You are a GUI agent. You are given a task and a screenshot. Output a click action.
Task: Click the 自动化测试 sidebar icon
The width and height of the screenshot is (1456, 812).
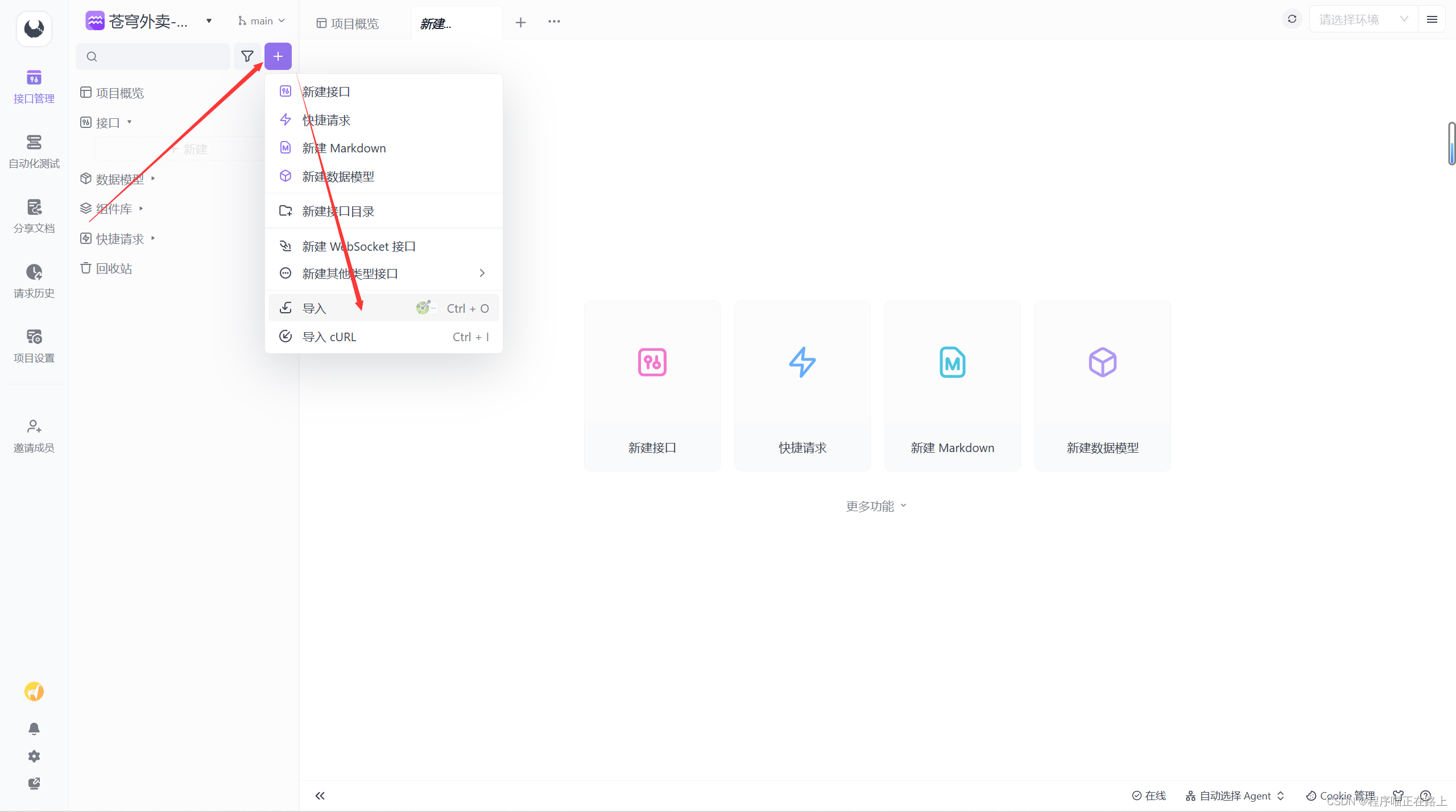[33, 148]
